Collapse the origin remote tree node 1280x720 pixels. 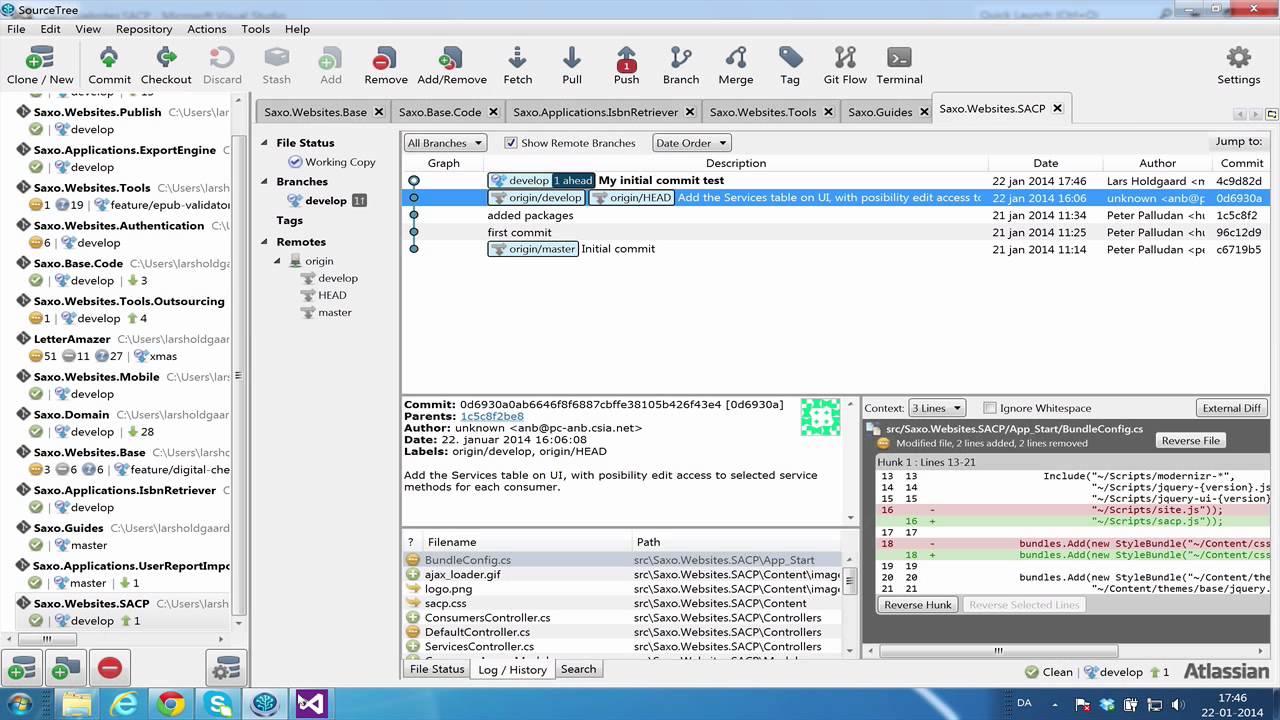tap(279, 261)
